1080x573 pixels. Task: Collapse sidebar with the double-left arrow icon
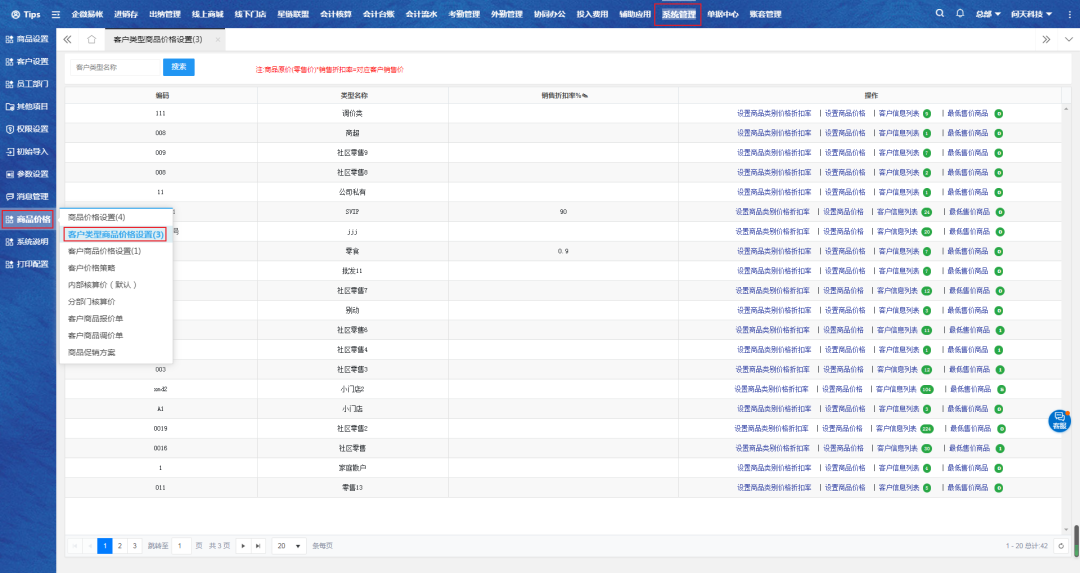coord(67,39)
